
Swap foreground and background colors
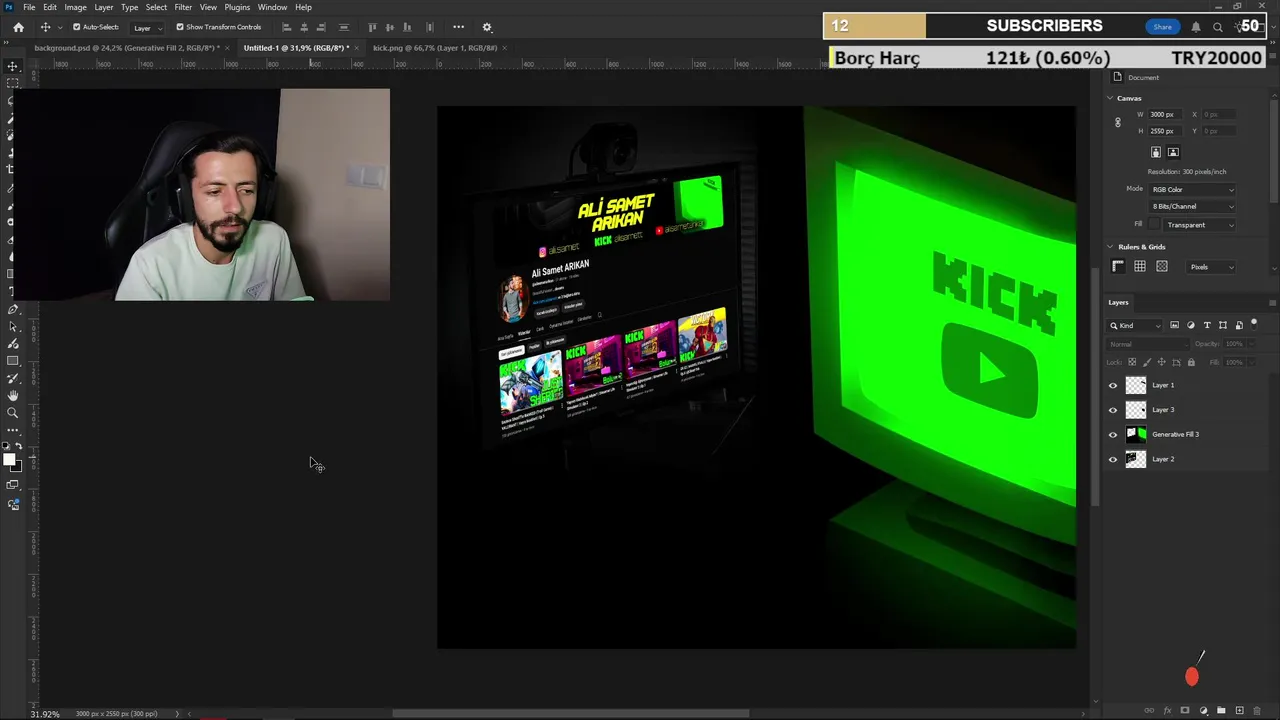pyautogui.click(x=19, y=446)
